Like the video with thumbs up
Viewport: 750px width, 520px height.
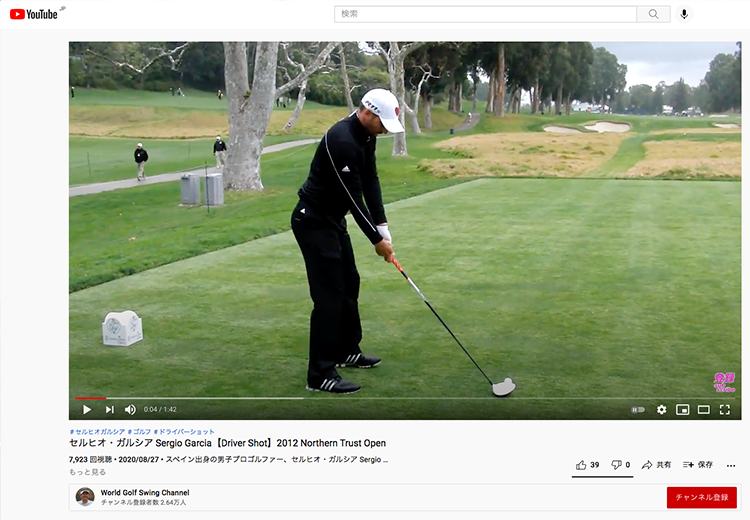point(587,465)
